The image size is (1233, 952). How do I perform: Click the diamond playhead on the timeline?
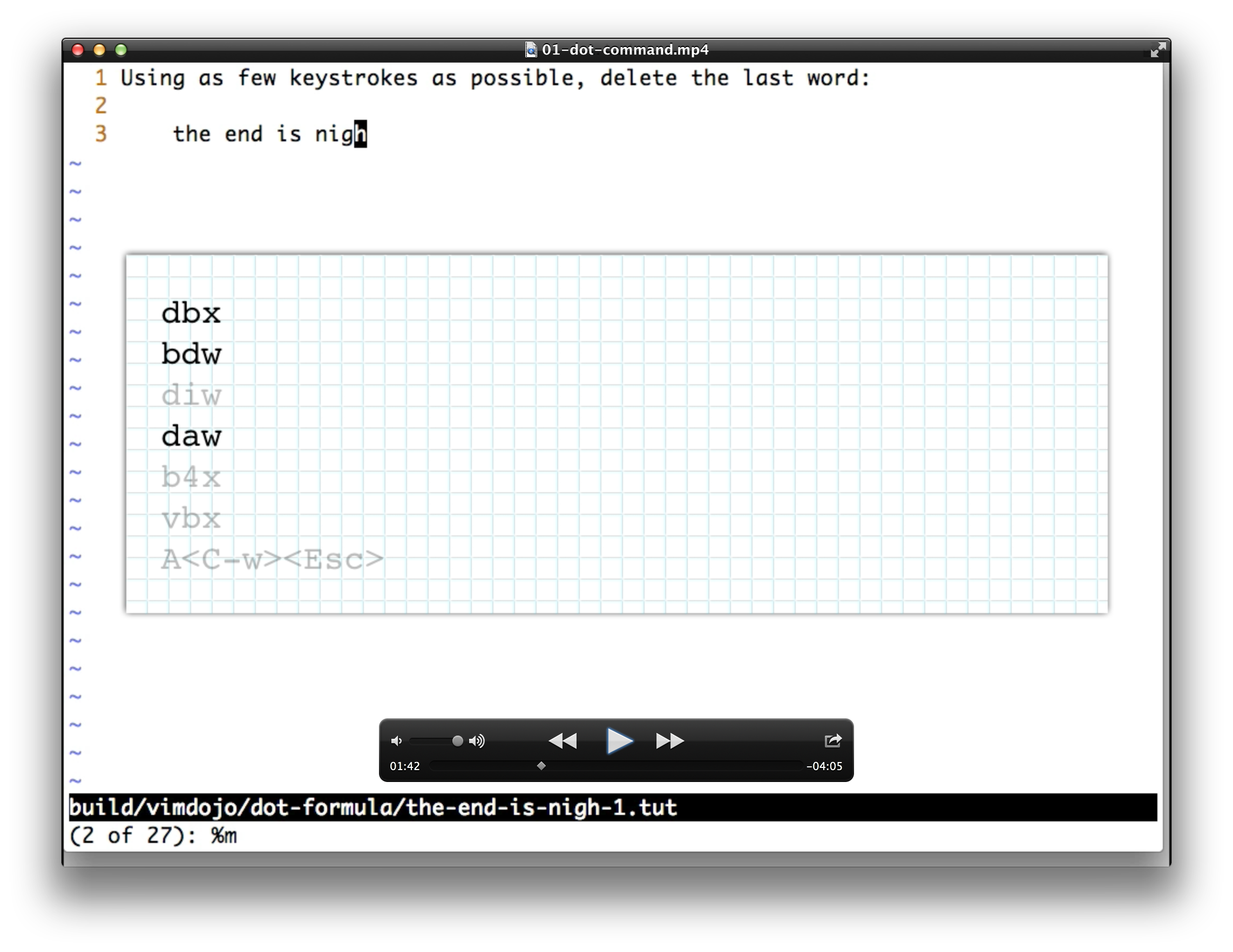(541, 766)
